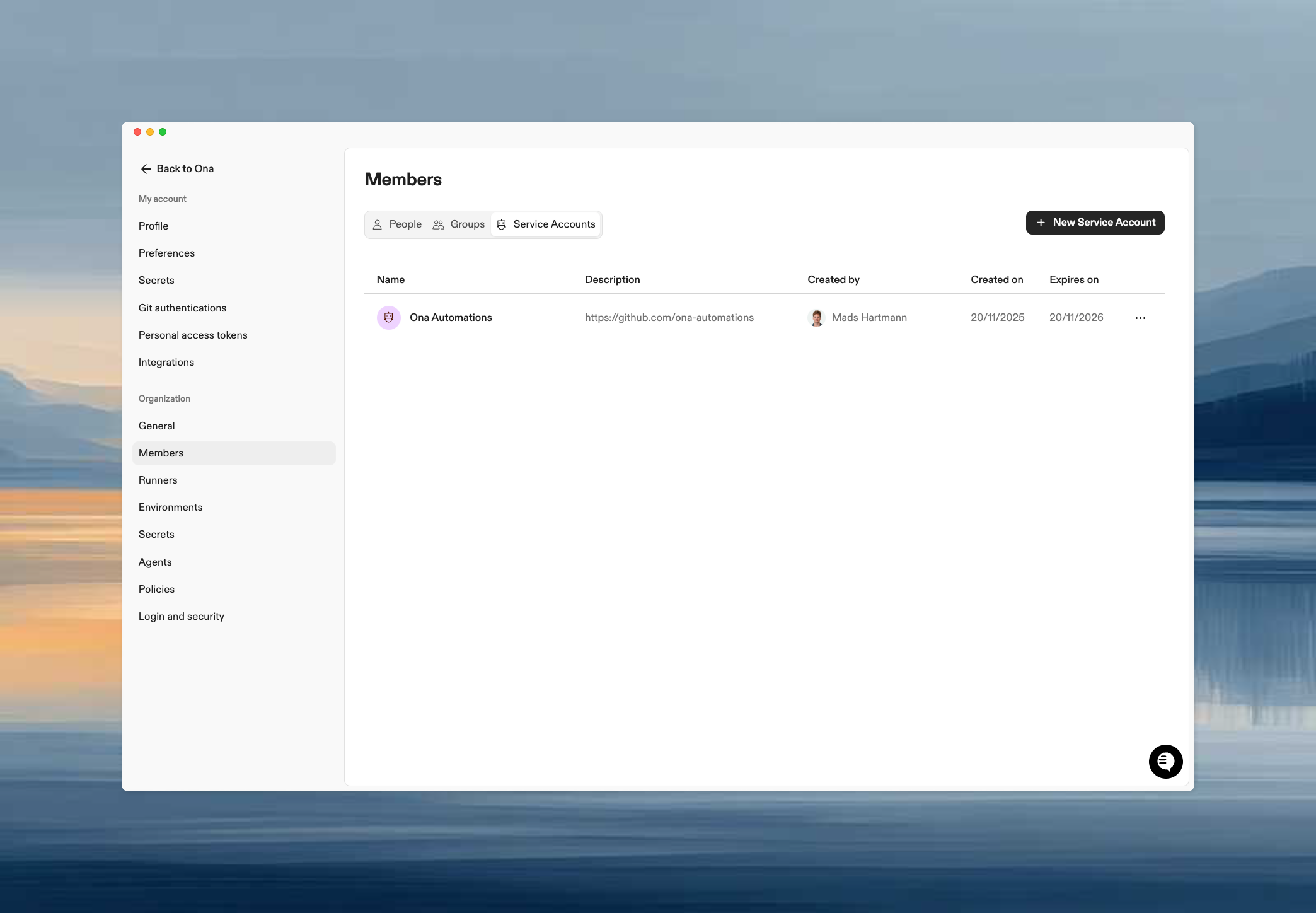
Task: Click the groups icon beside Groups label
Action: click(438, 224)
